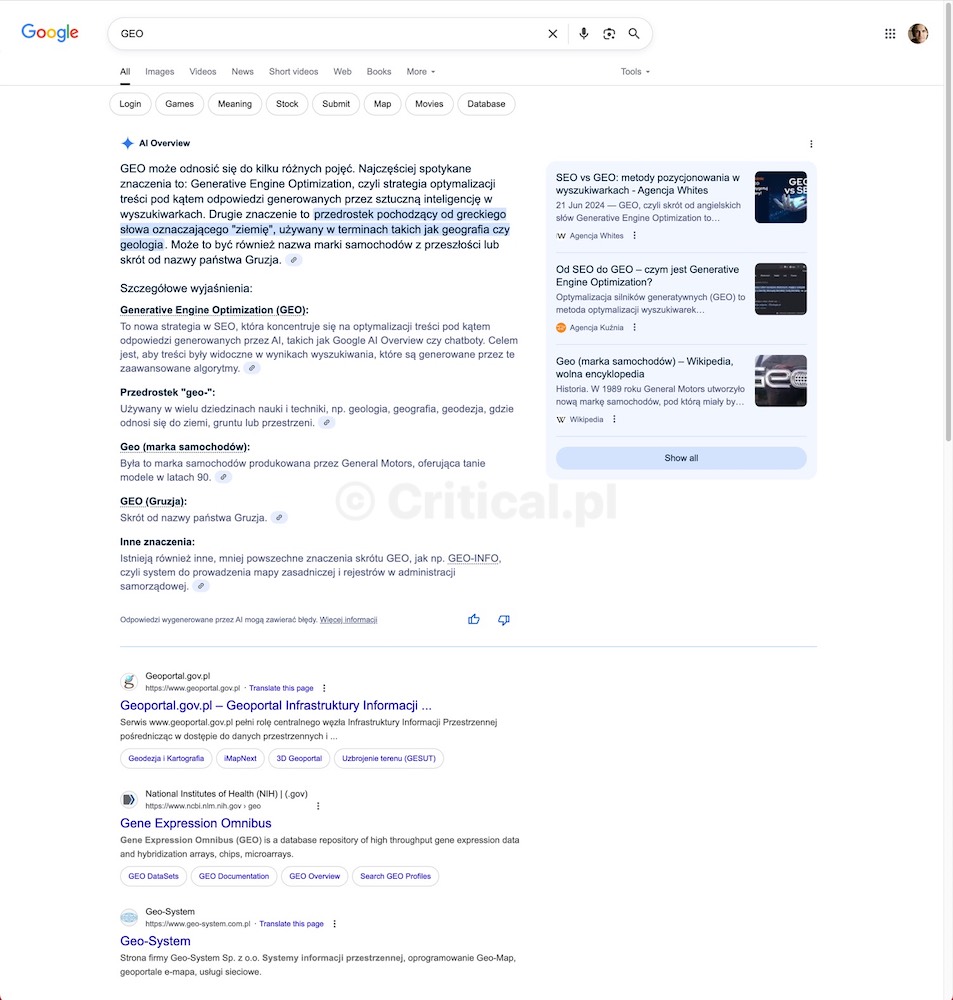Click source link icon after 'gruntu lub przestrzeni.'
Viewport: 953px width, 1000px height.
click(327, 423)
